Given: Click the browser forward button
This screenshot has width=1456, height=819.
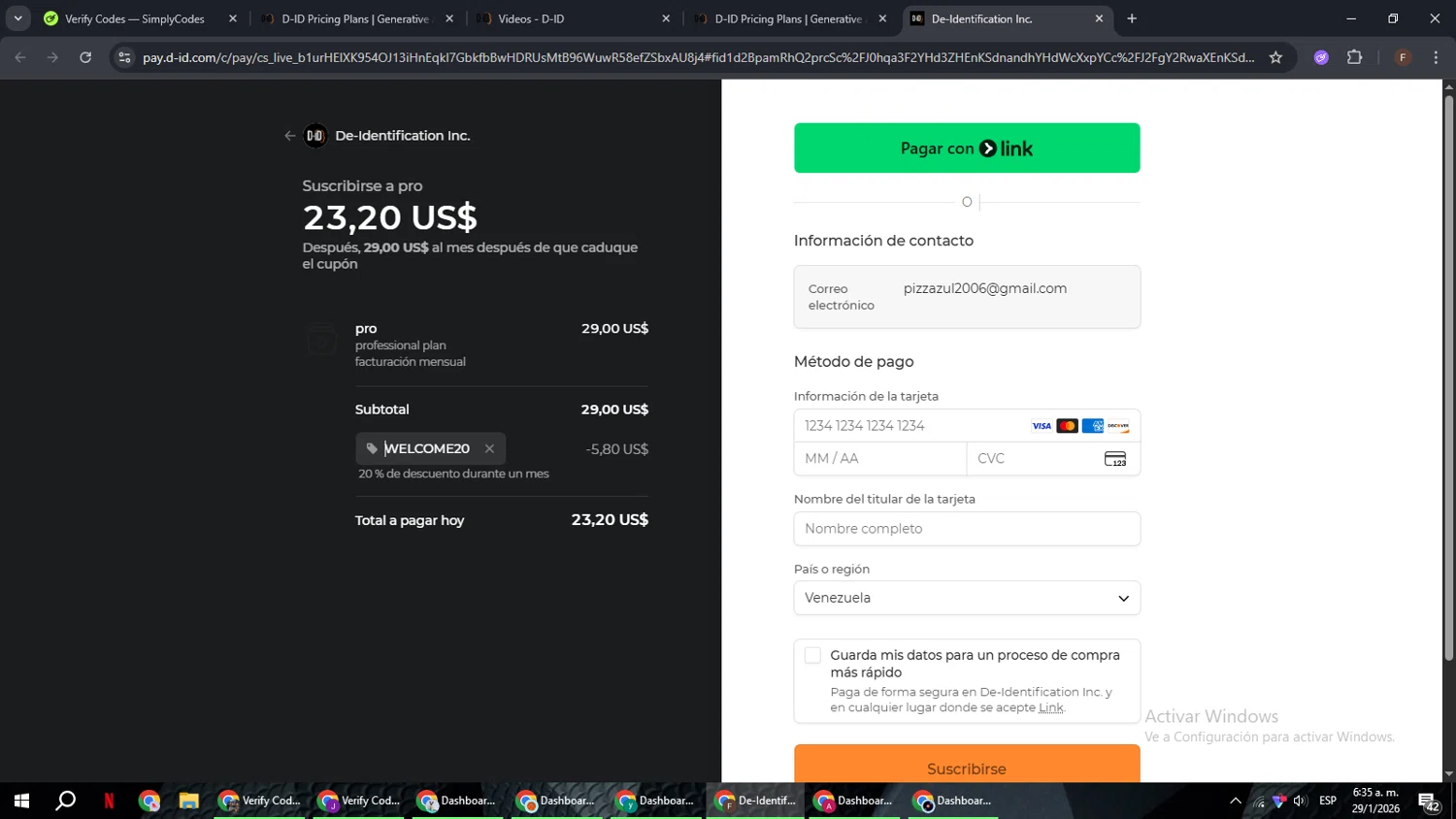Looking at the screenshot, I should click(52, 57).
